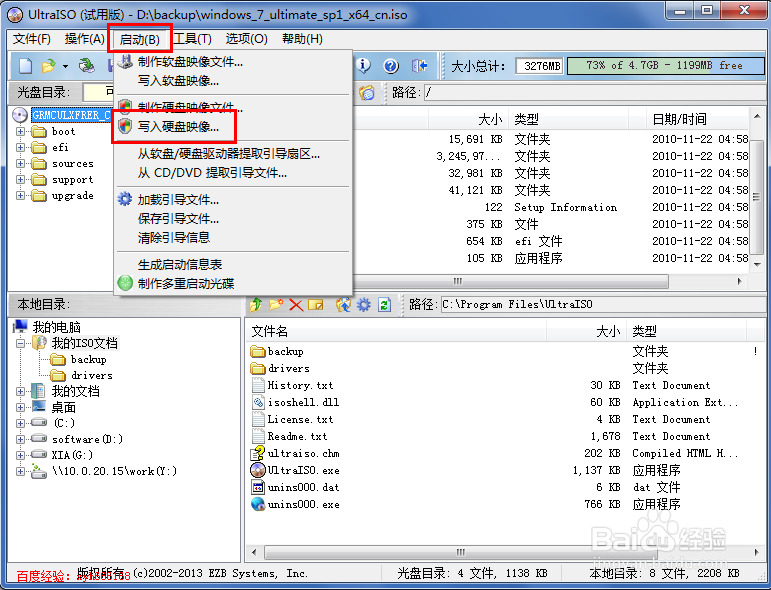Expand the efi folder tree node
Viewport: 771px width, 590px height.
click(x=20, y=147)
